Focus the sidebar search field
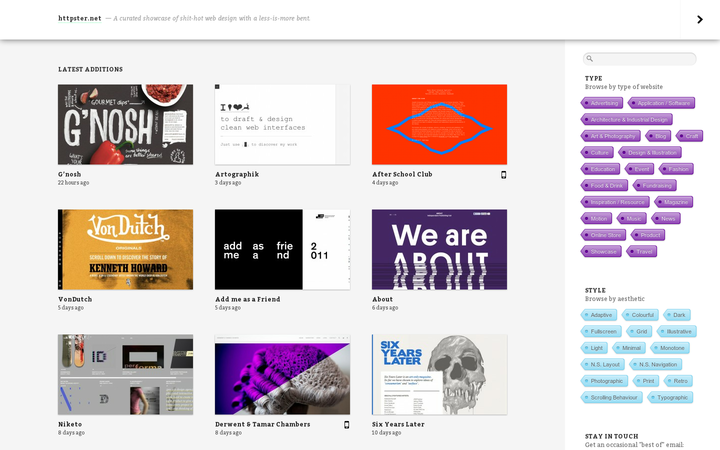The height and width of the screenshot is (450, 720). click(x=640, y=59)
